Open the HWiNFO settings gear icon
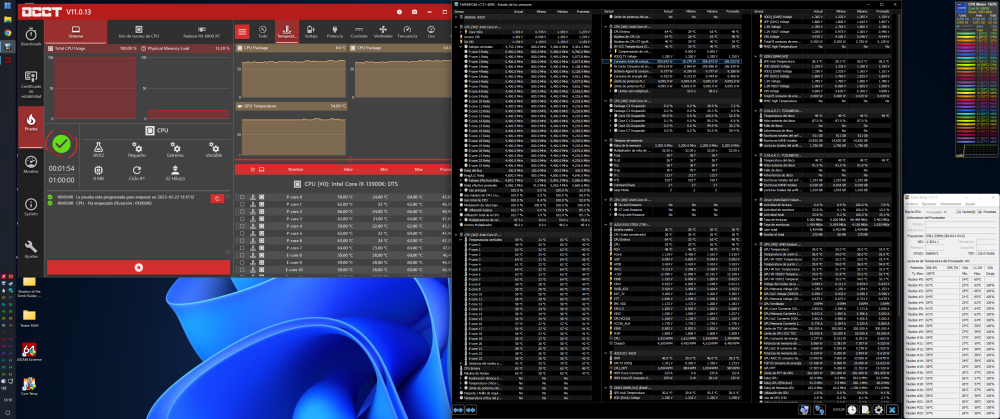This screenshot has height=419, width=1000. (878, 410)
